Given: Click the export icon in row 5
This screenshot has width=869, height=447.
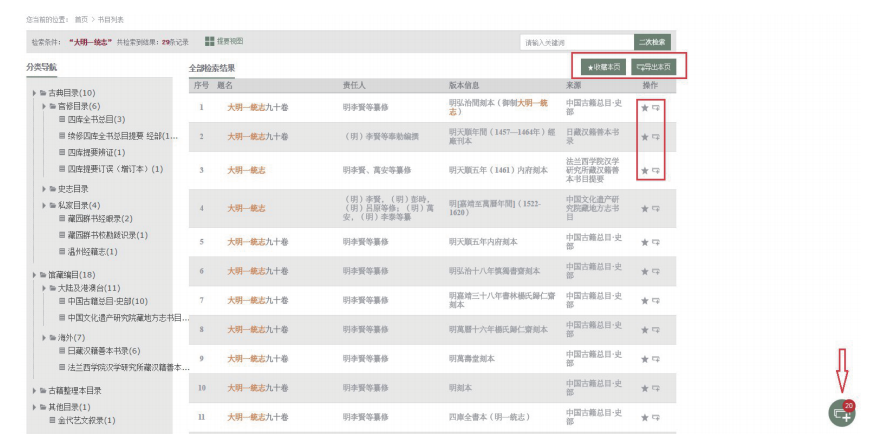Looking at the screenshot, I should click(x=656, y=241).
